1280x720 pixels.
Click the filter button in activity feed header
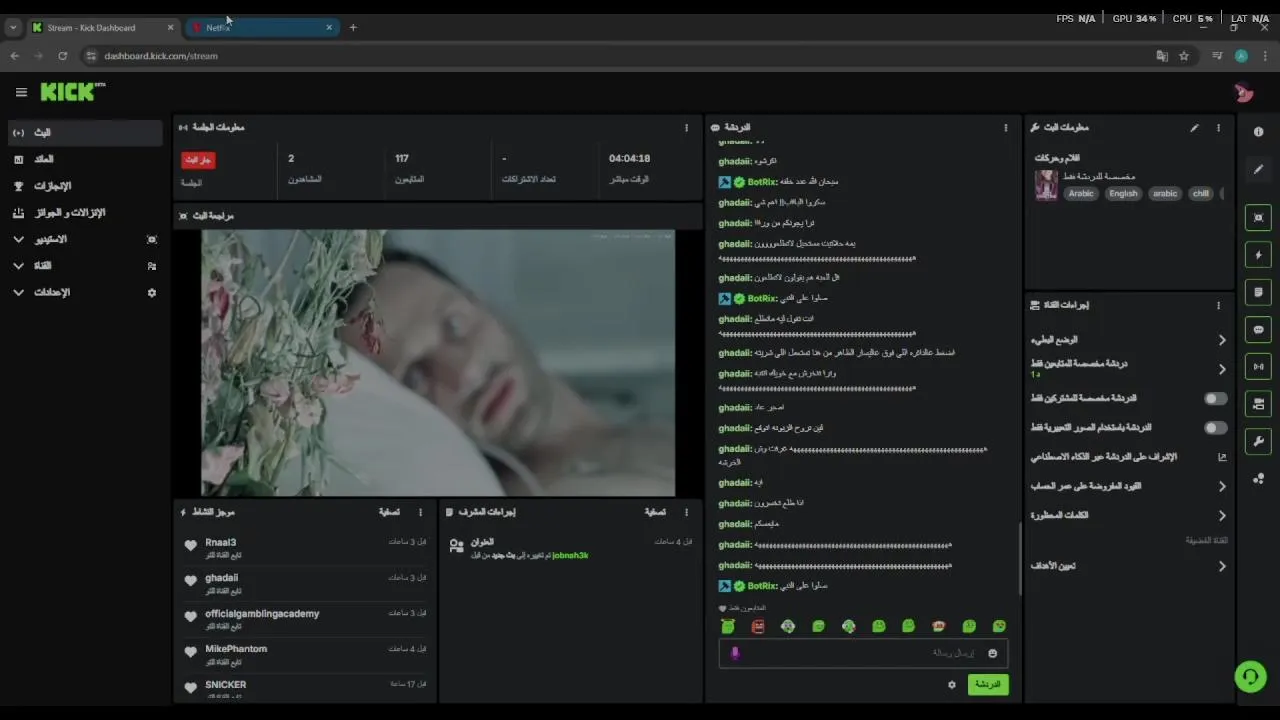click(x=389, y=512)
